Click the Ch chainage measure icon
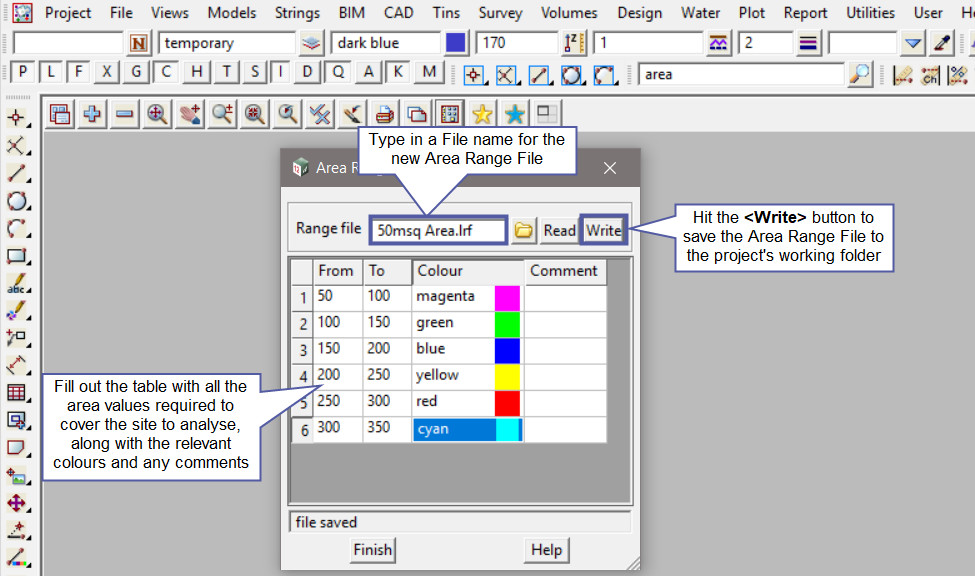The width and height of the screenshot is (975, 576). (x=930, y=76)
